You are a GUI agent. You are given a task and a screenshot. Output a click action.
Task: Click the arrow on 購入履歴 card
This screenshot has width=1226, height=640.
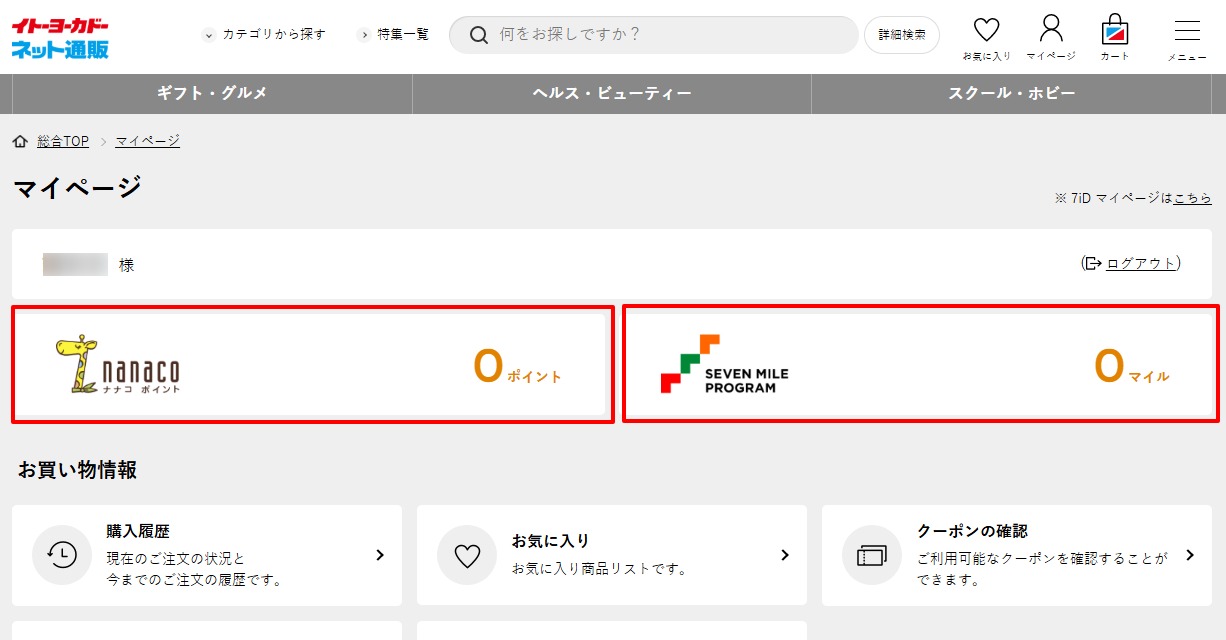tap(380, 555)
